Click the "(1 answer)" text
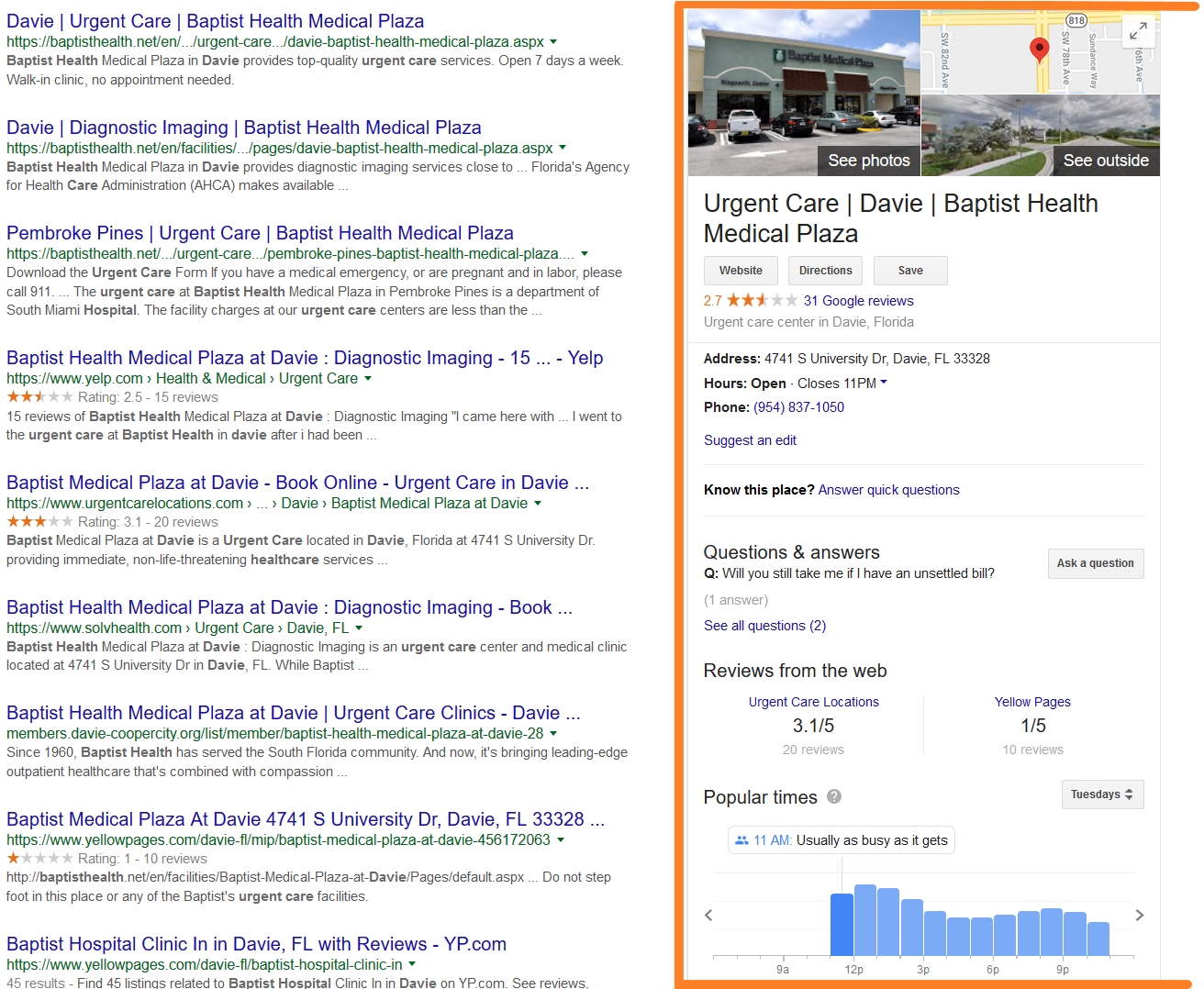This screenshot has width=1204, height=989. (736, 600)
